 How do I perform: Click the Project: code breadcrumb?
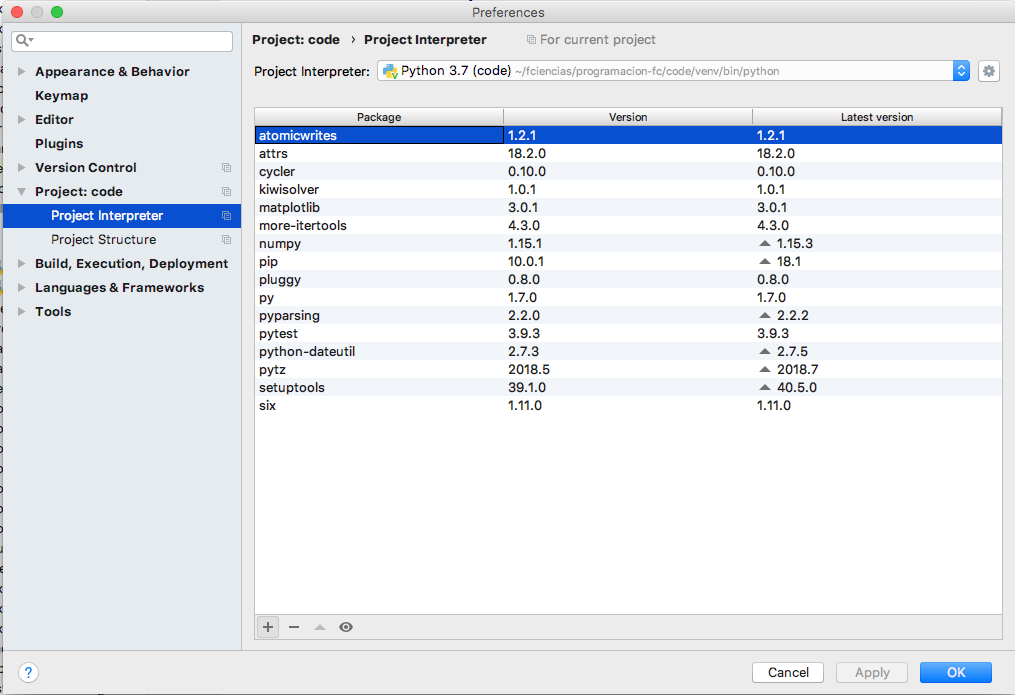pos(296,39)
